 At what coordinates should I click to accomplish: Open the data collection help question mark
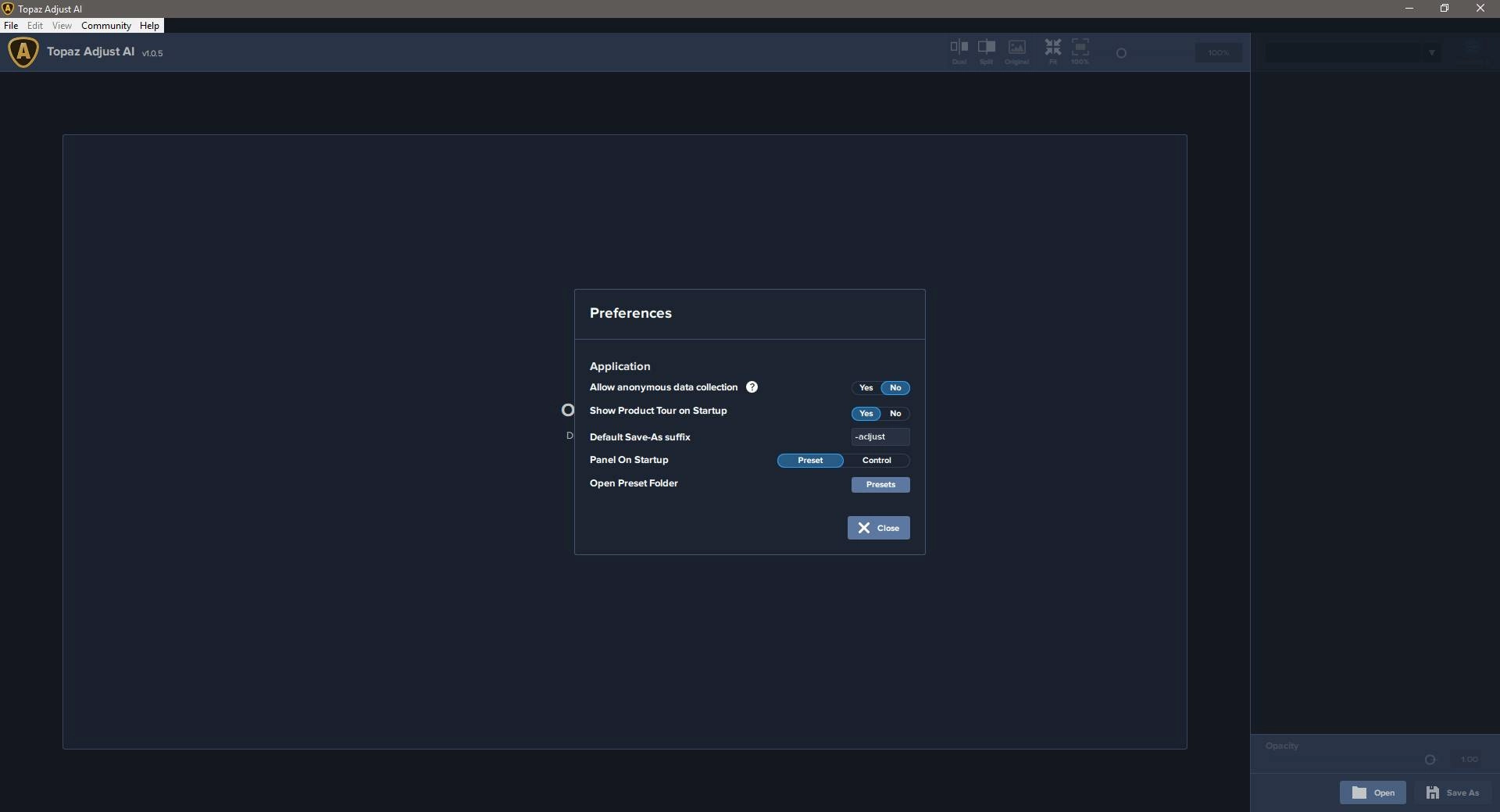752,387
